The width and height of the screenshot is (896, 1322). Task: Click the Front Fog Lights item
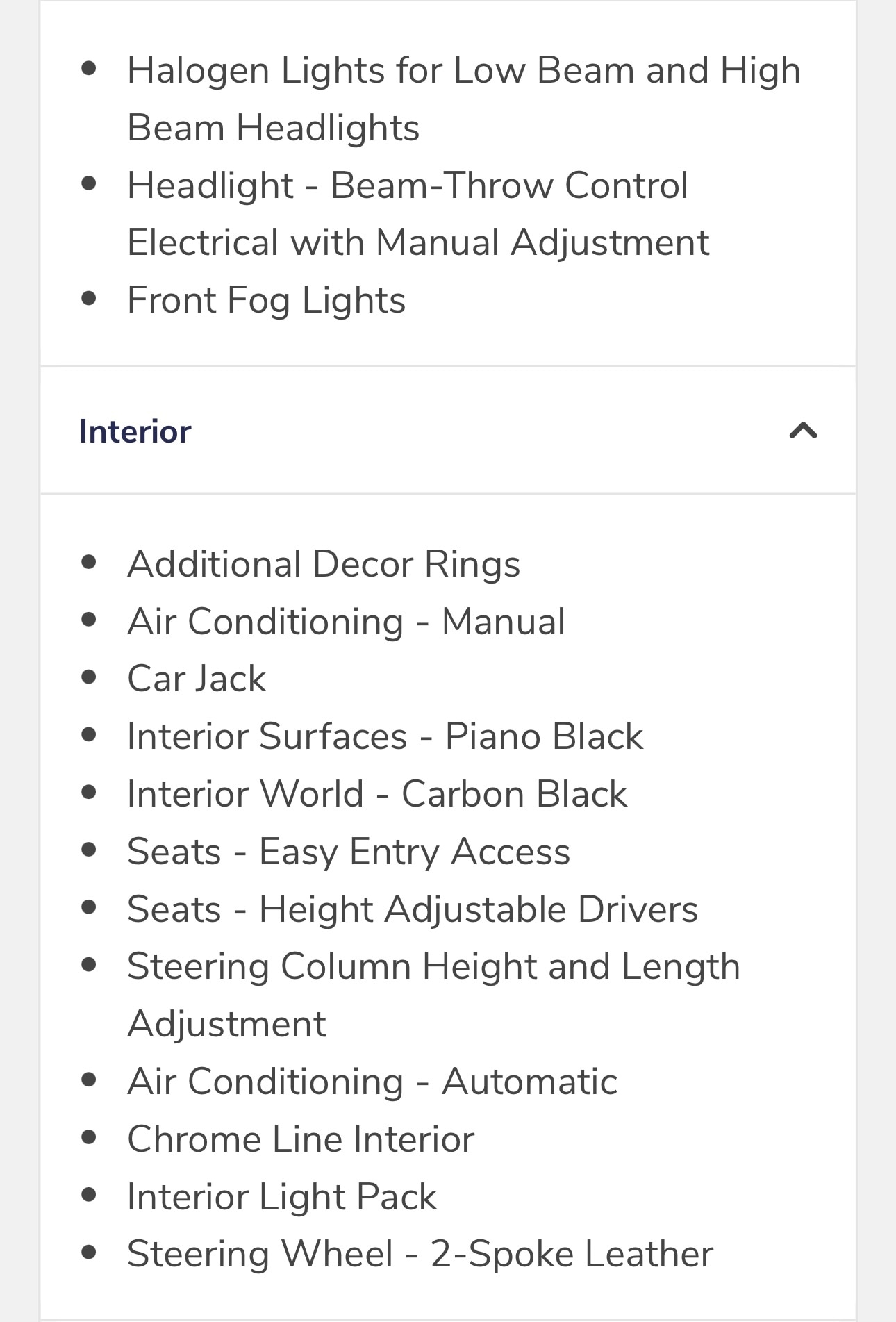tap(266, 300)
